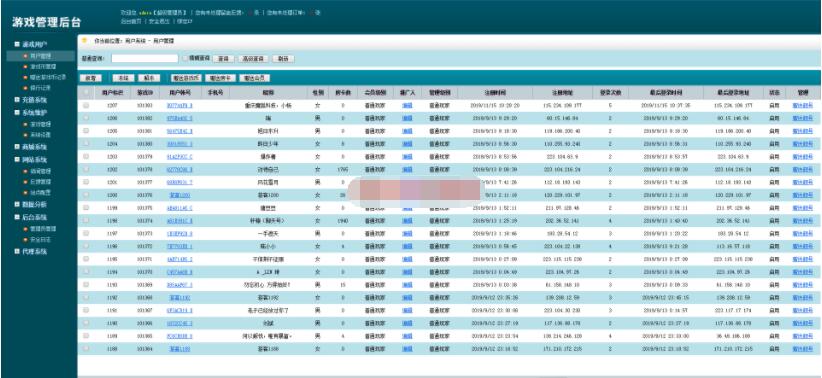Open 后台首页 in the top navigation
The image size is (822, 378).
pos(131,21)
